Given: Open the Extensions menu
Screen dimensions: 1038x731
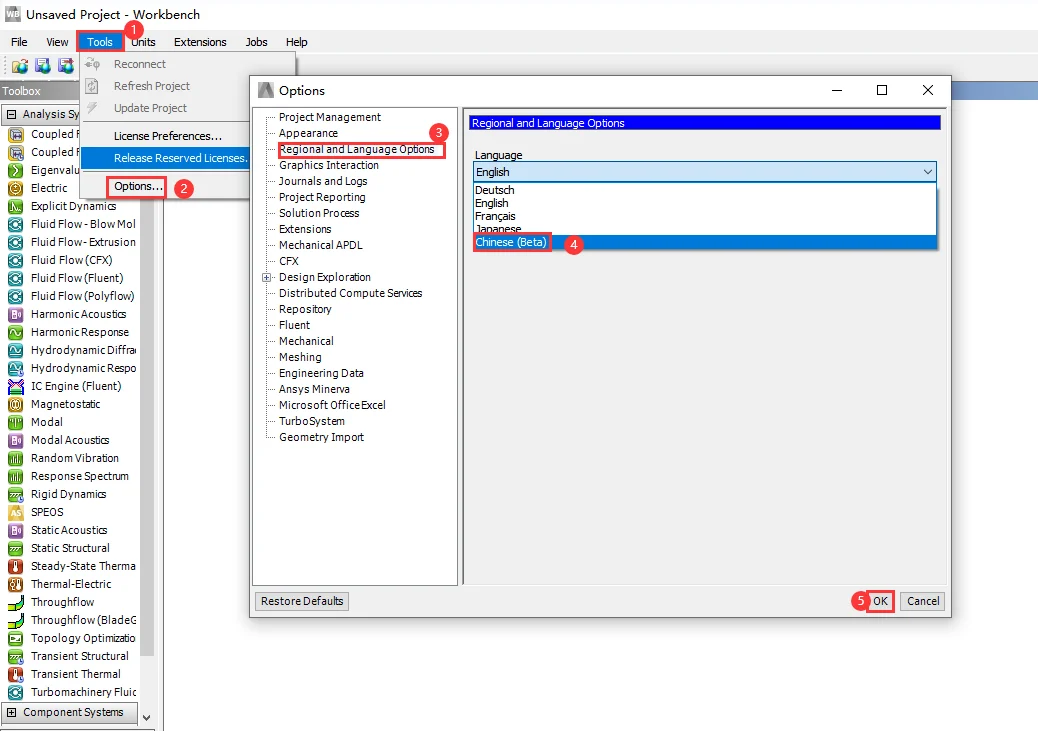Looking at the screenshot, I should (200, 42).
